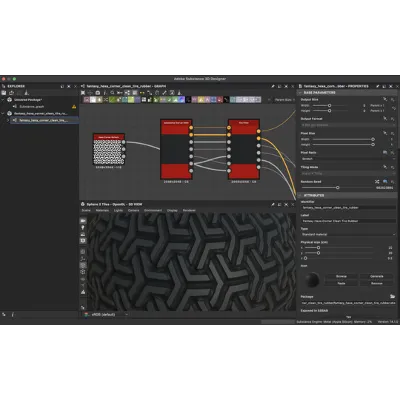Open the sRGB (default) color profile dropdown
This screenshot has width=400, height=400.
[x=106, y=314]
